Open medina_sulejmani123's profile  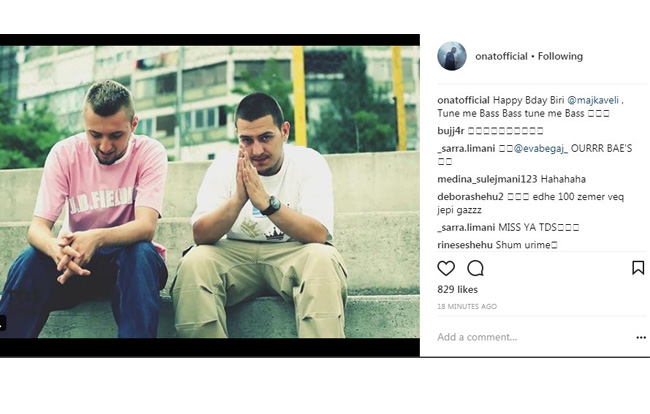coord(487,179)
